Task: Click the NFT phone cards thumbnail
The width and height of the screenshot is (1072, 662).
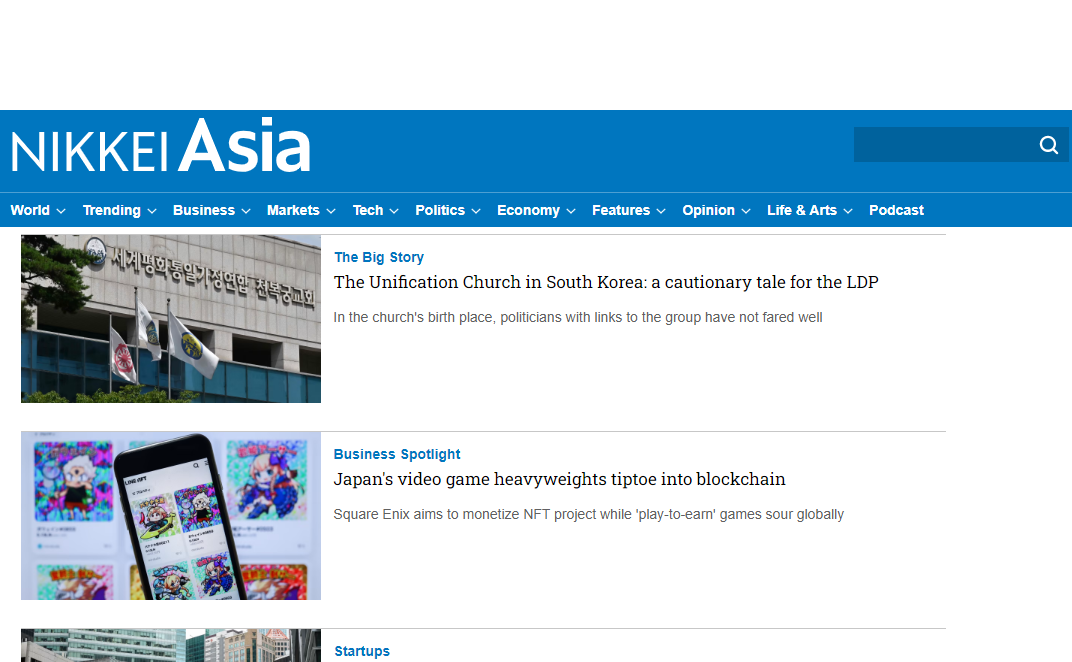Action: click(x=171, y=516)
